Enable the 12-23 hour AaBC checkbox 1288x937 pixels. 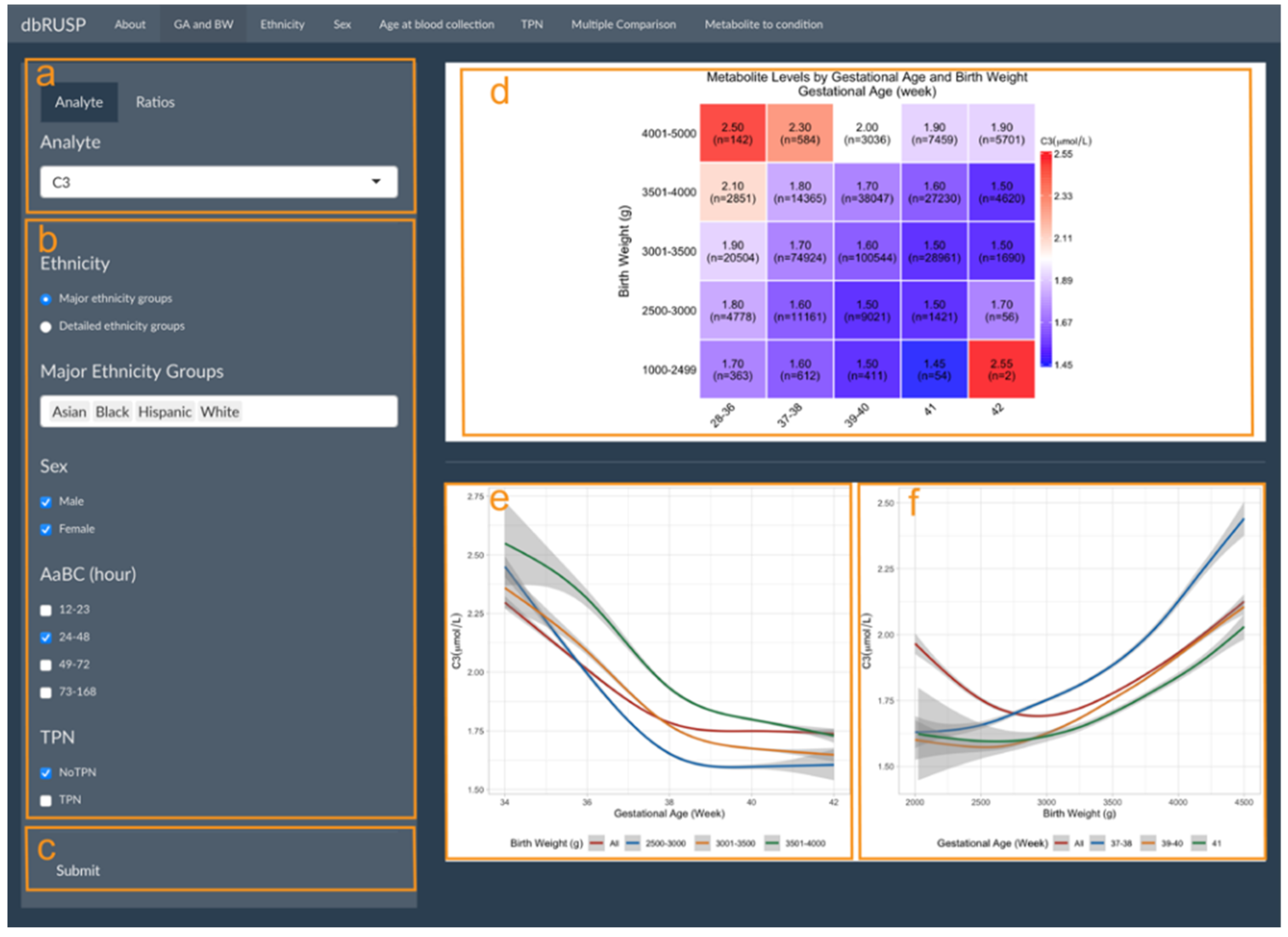46,611
